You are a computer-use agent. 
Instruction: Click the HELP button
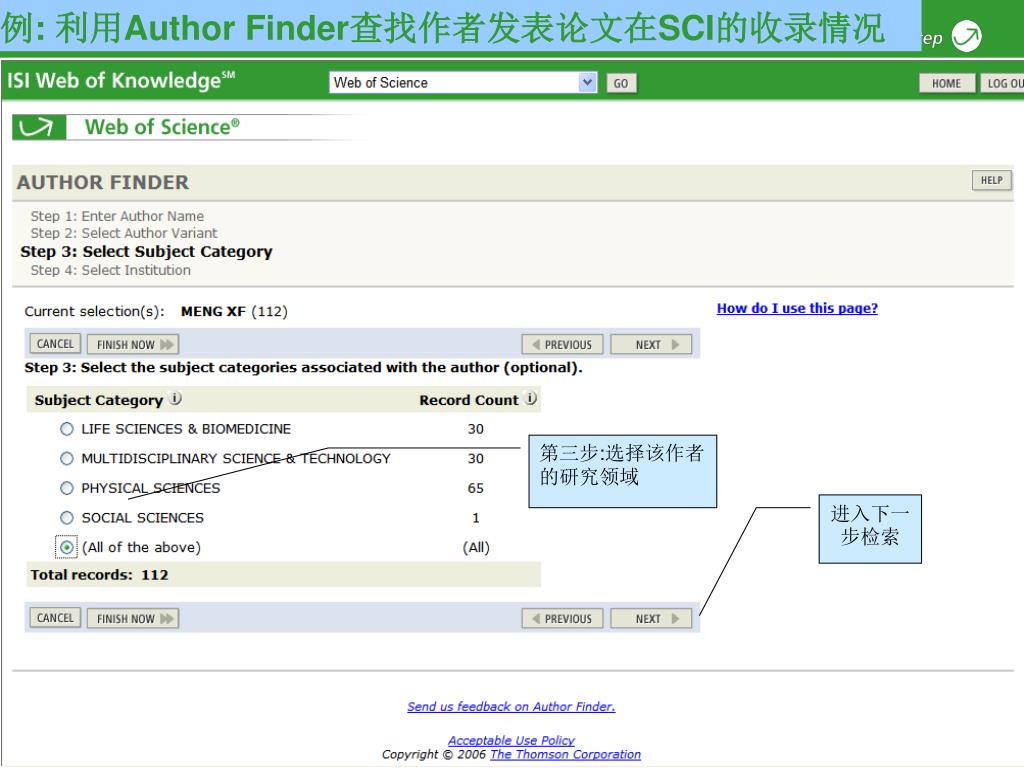coord(991,180)
